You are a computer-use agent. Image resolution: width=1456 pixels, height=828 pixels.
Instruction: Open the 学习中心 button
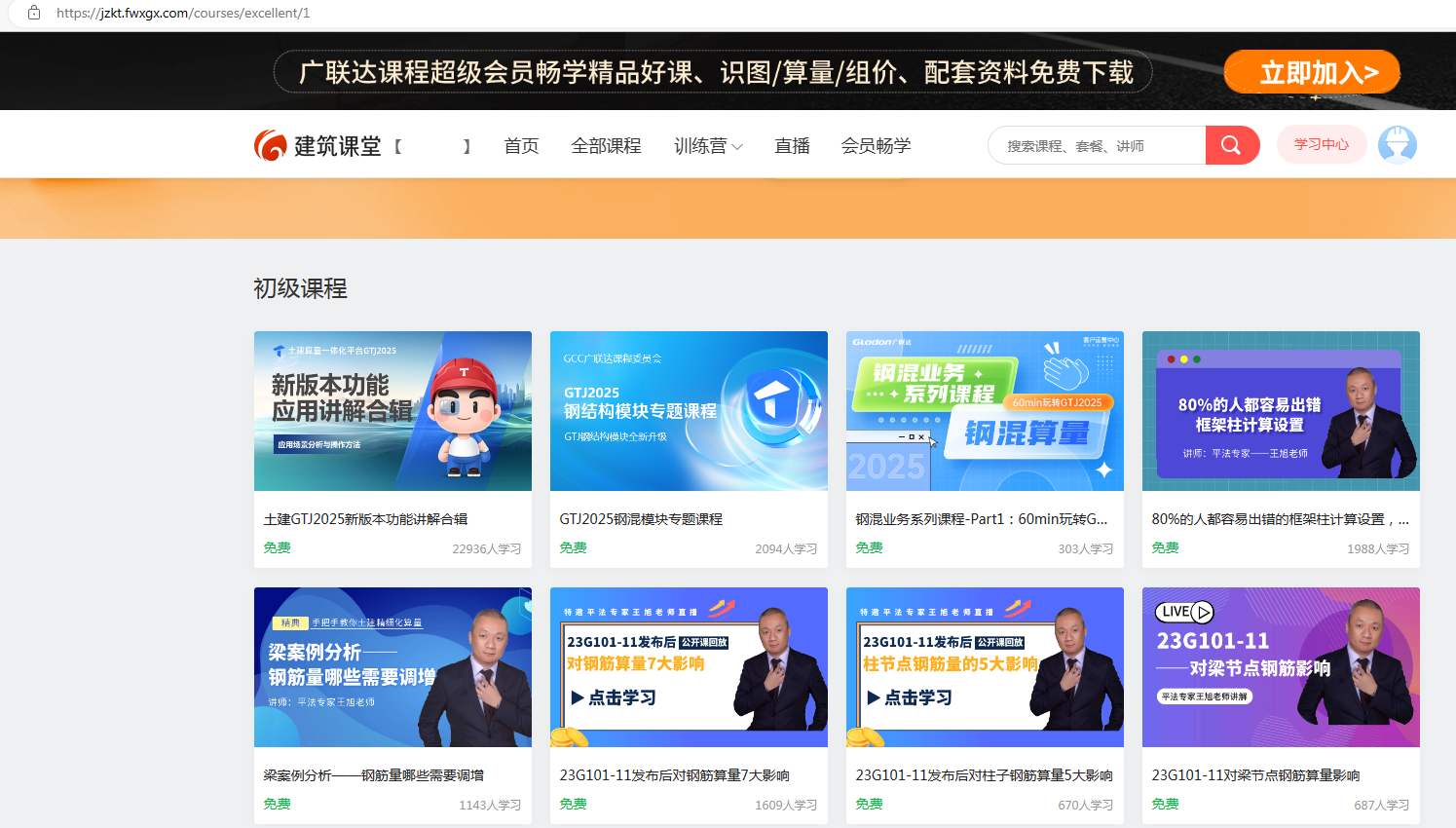point(1322,144)
